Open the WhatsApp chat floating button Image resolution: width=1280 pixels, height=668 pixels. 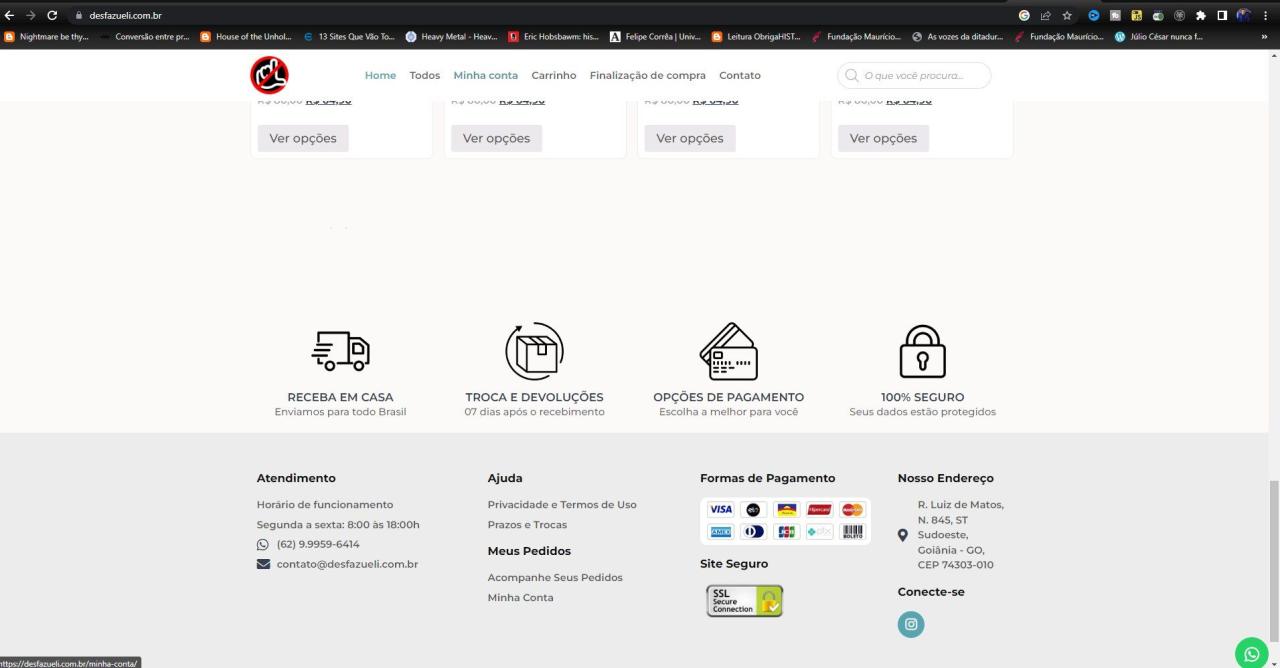(x=1251, y=653)
